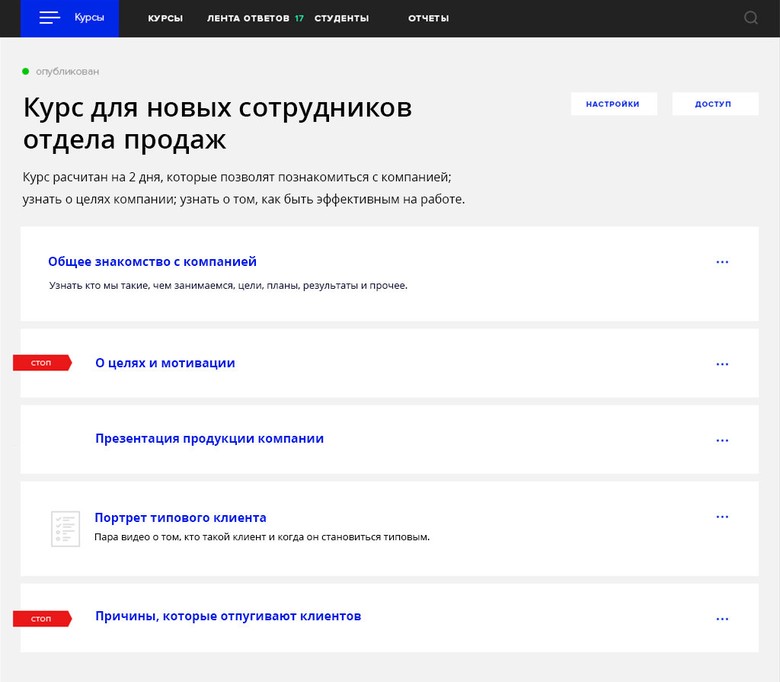Click the course title Курс для новых сотрудников
This screenshot has height=682, width=780.
[217, 123]
